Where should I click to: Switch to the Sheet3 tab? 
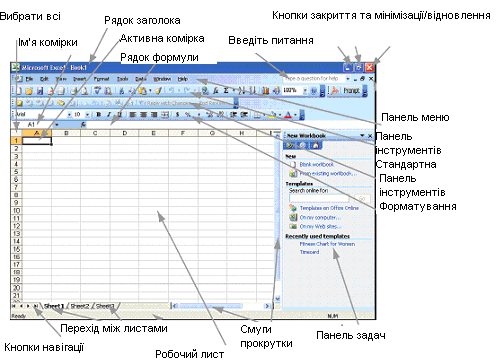tap(105, 306)
